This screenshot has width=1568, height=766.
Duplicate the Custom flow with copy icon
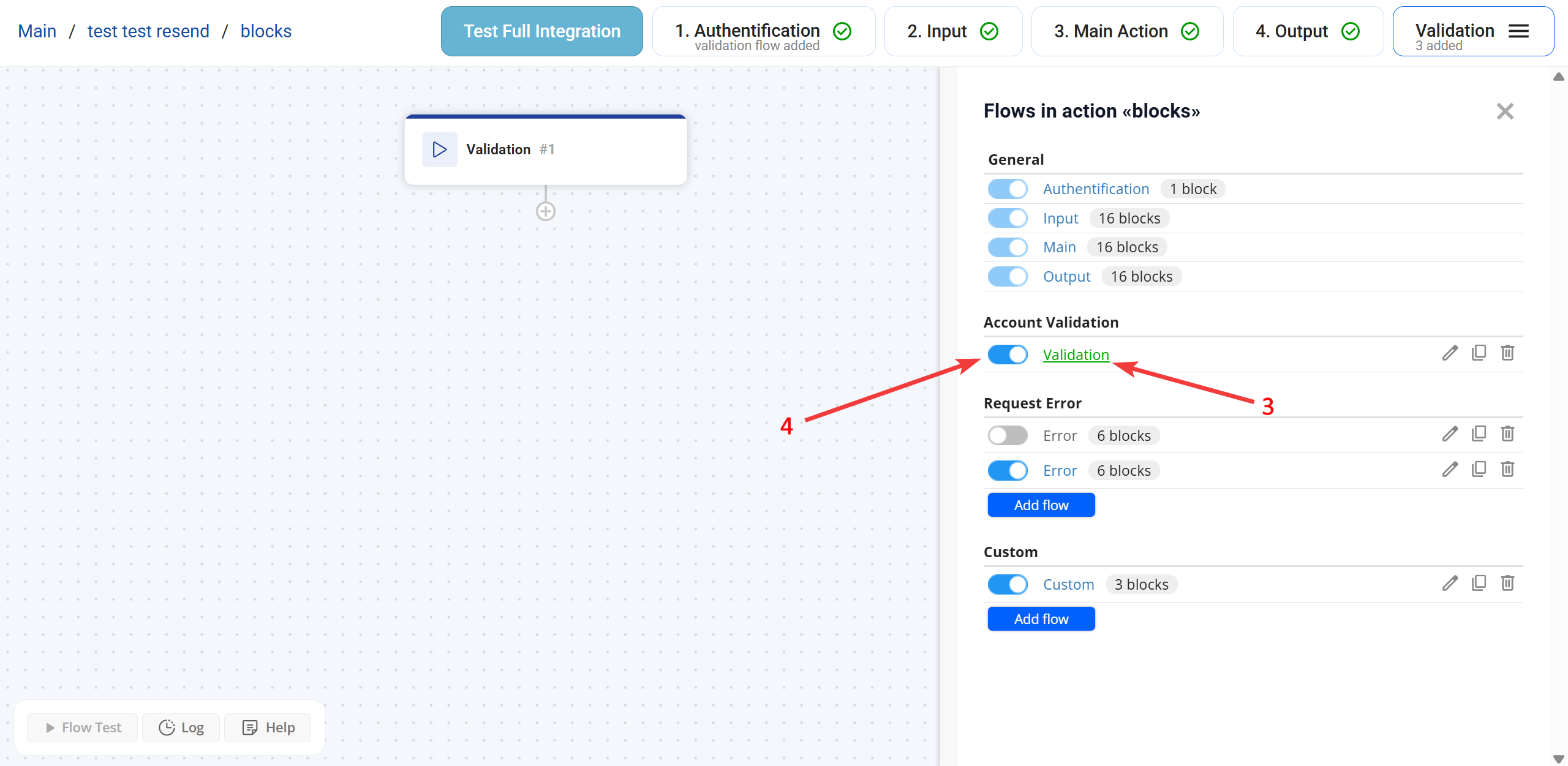1479,584
